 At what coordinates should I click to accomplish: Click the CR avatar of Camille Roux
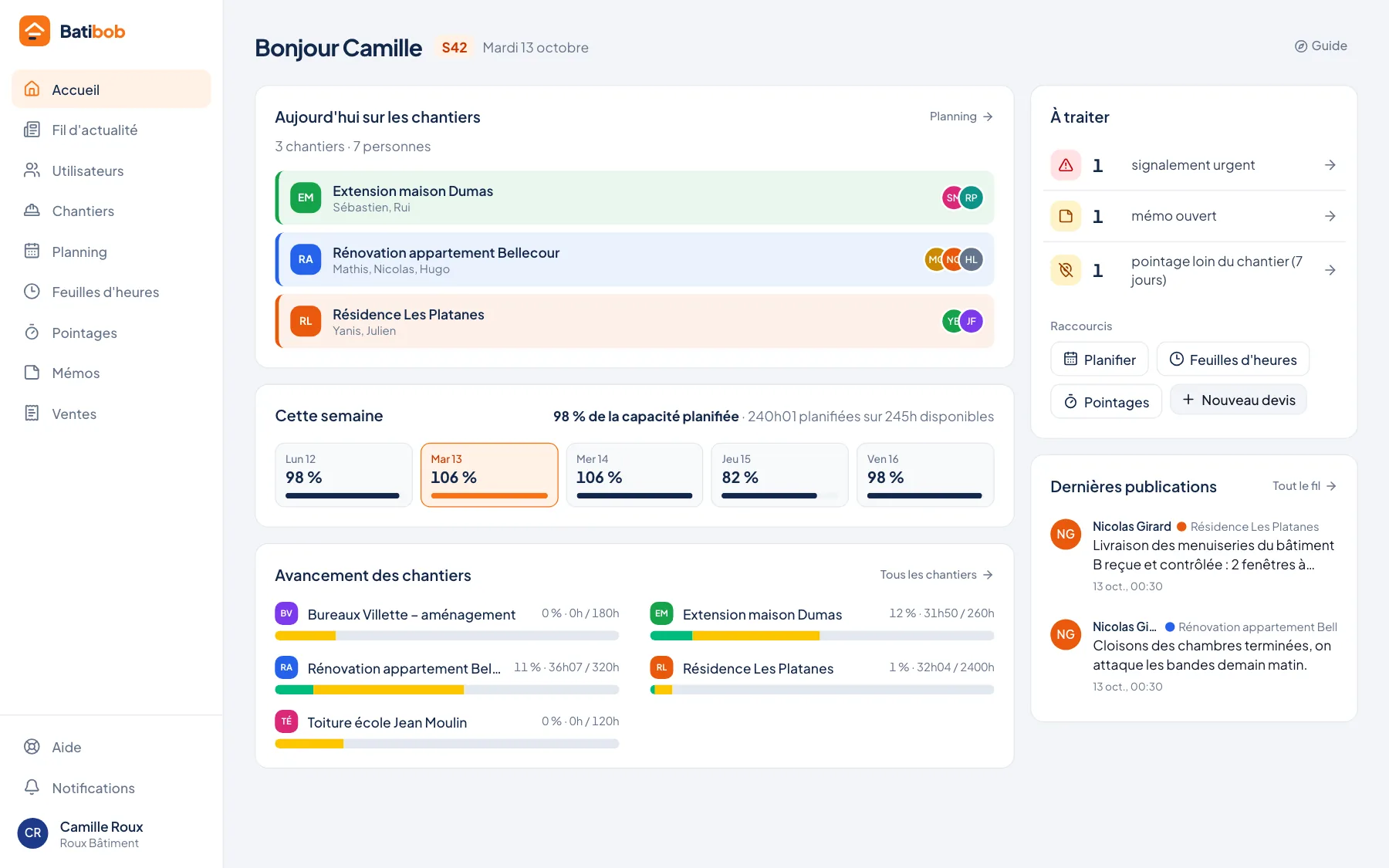tap(33, 833)
